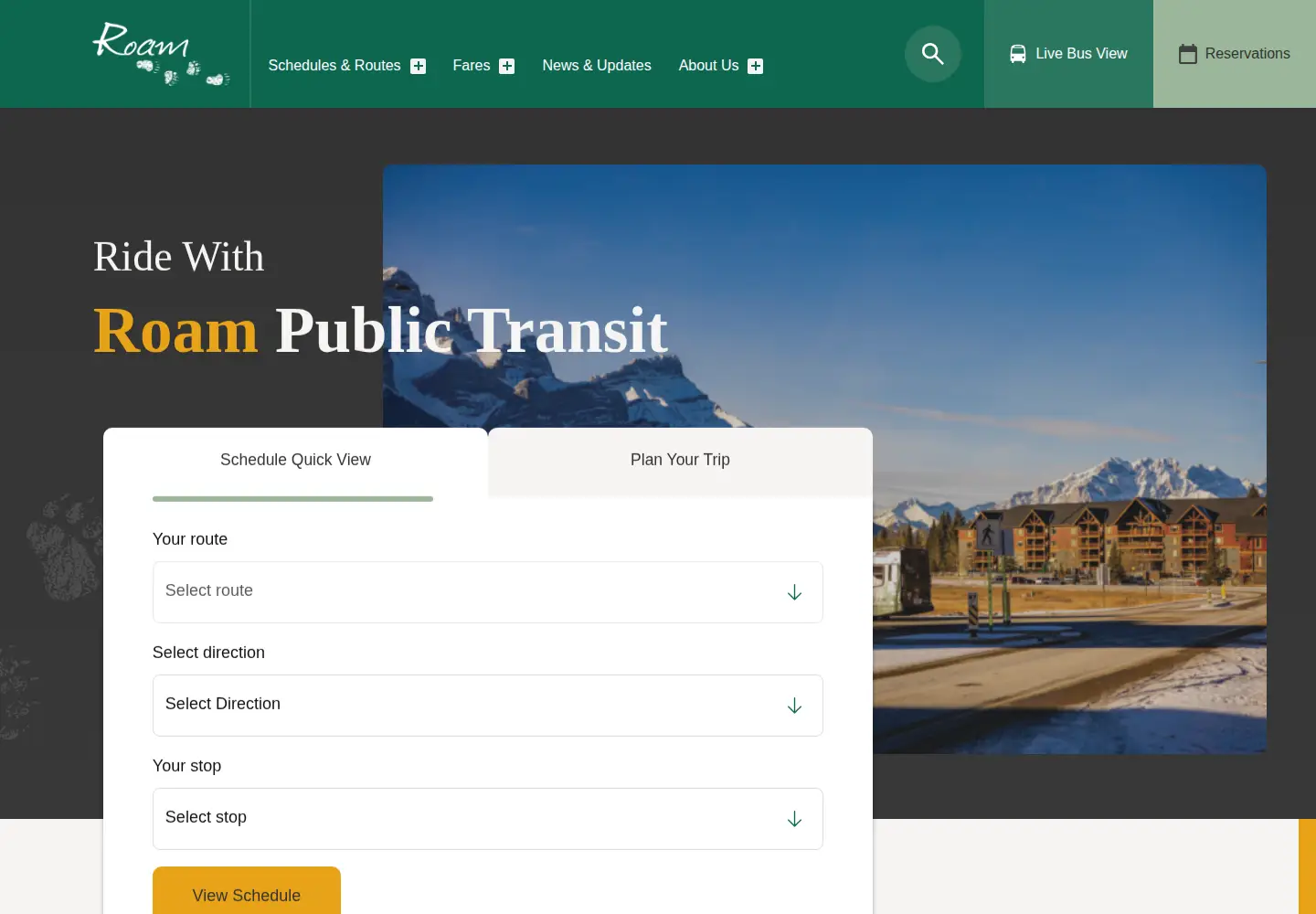Open the Select route dropdown

click(488, 592)
